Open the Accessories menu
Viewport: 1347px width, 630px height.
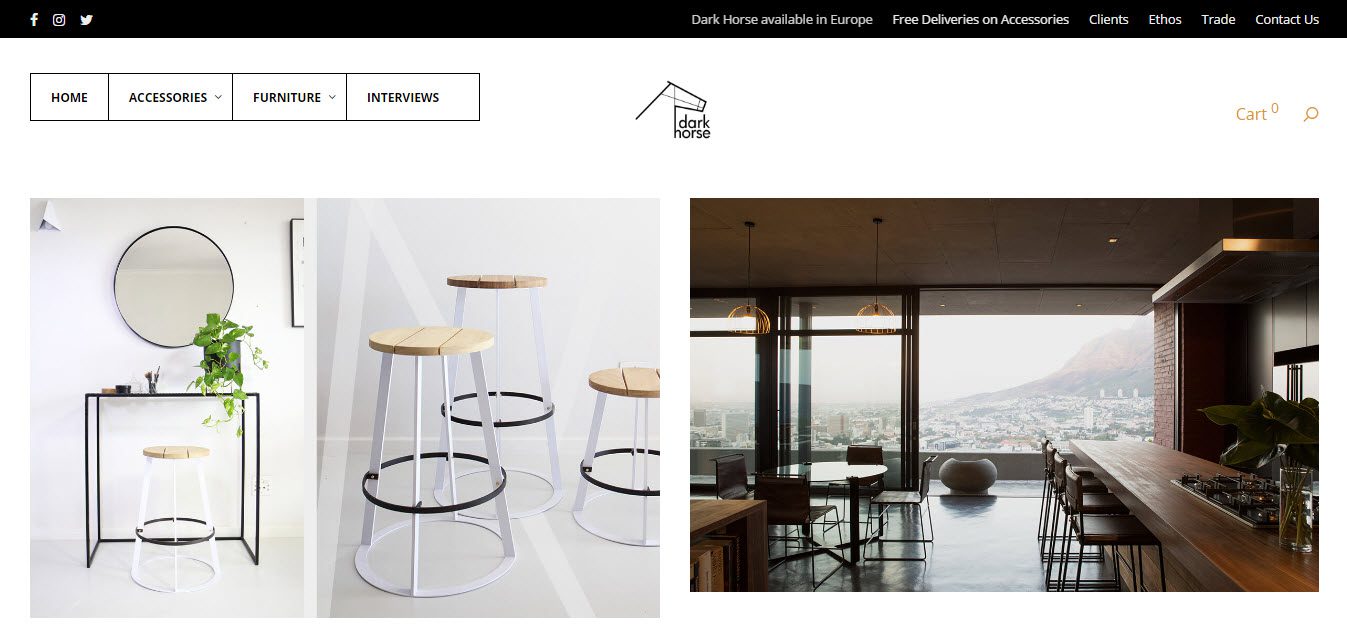point(170,97)
